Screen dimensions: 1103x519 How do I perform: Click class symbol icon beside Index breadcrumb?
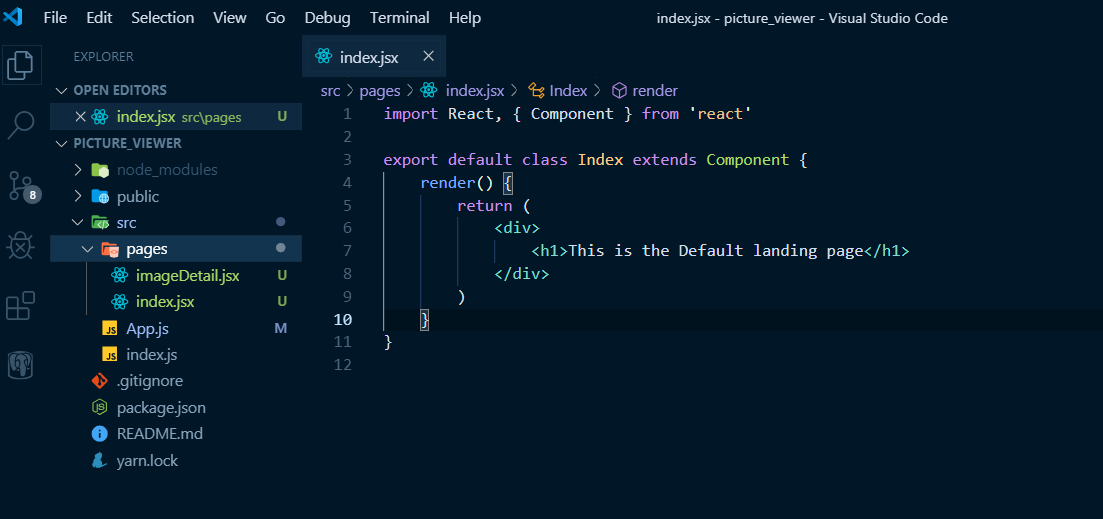[537, 90]
